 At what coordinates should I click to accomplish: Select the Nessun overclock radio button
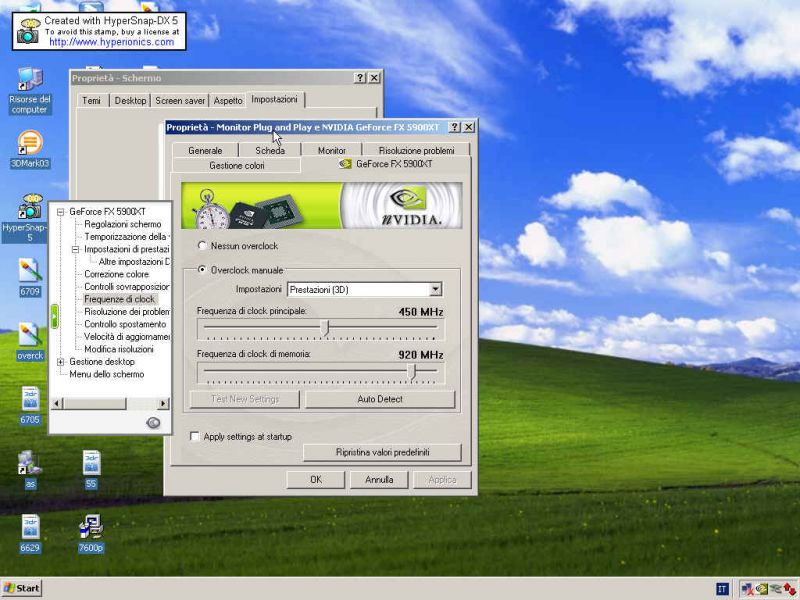202,245
